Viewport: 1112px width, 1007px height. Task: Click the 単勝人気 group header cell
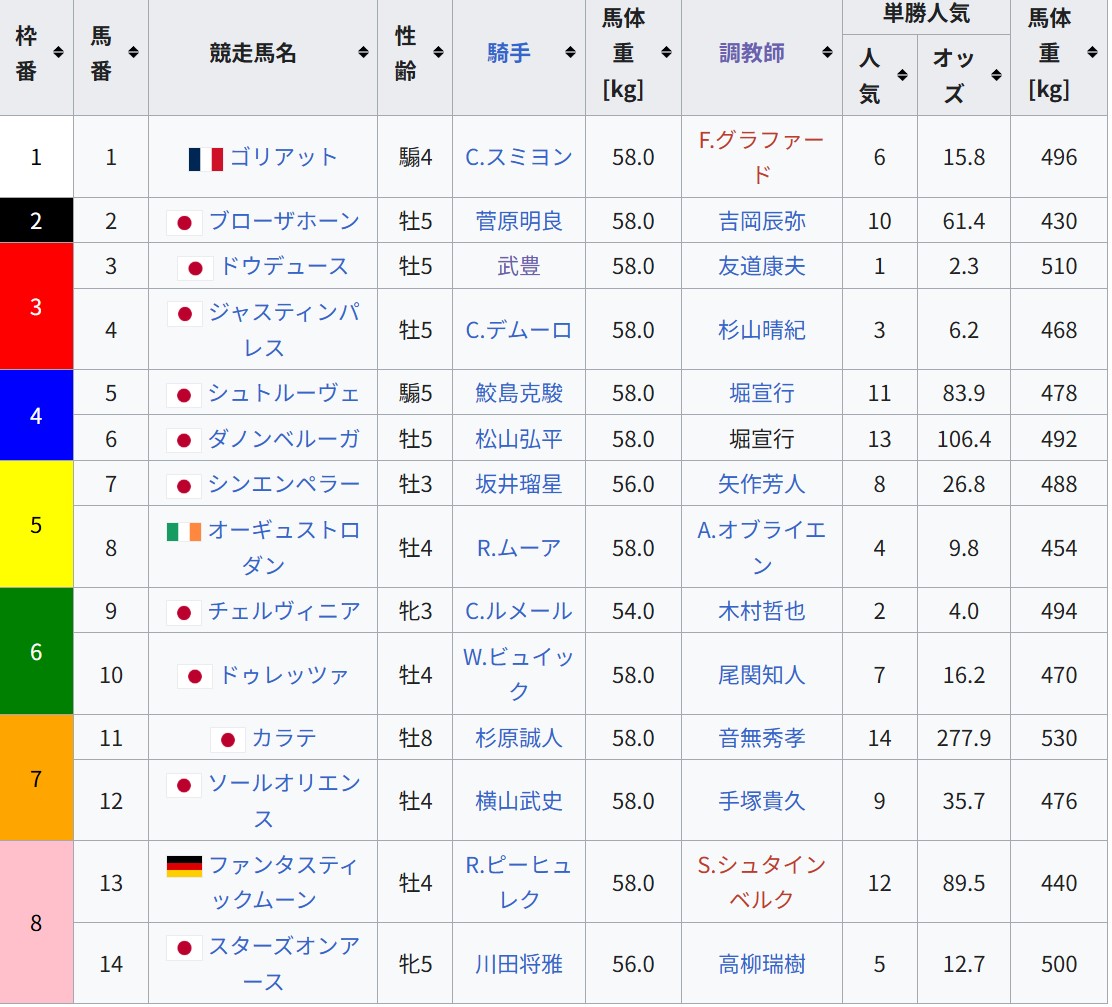pos(925,16)
